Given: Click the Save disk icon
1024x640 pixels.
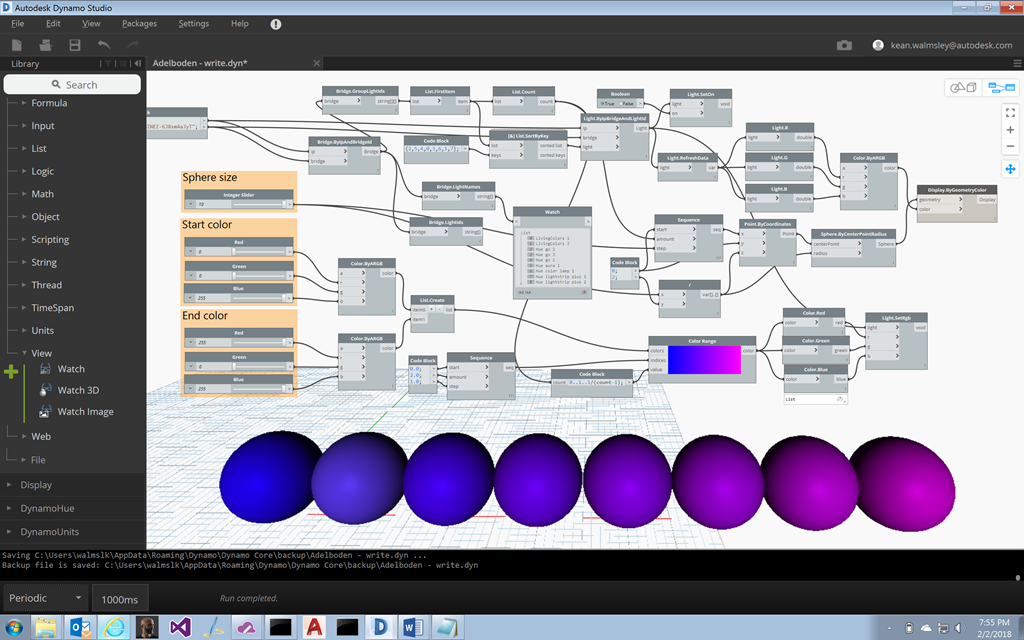Looking at the screenshot, I should (x=74, y=45).
